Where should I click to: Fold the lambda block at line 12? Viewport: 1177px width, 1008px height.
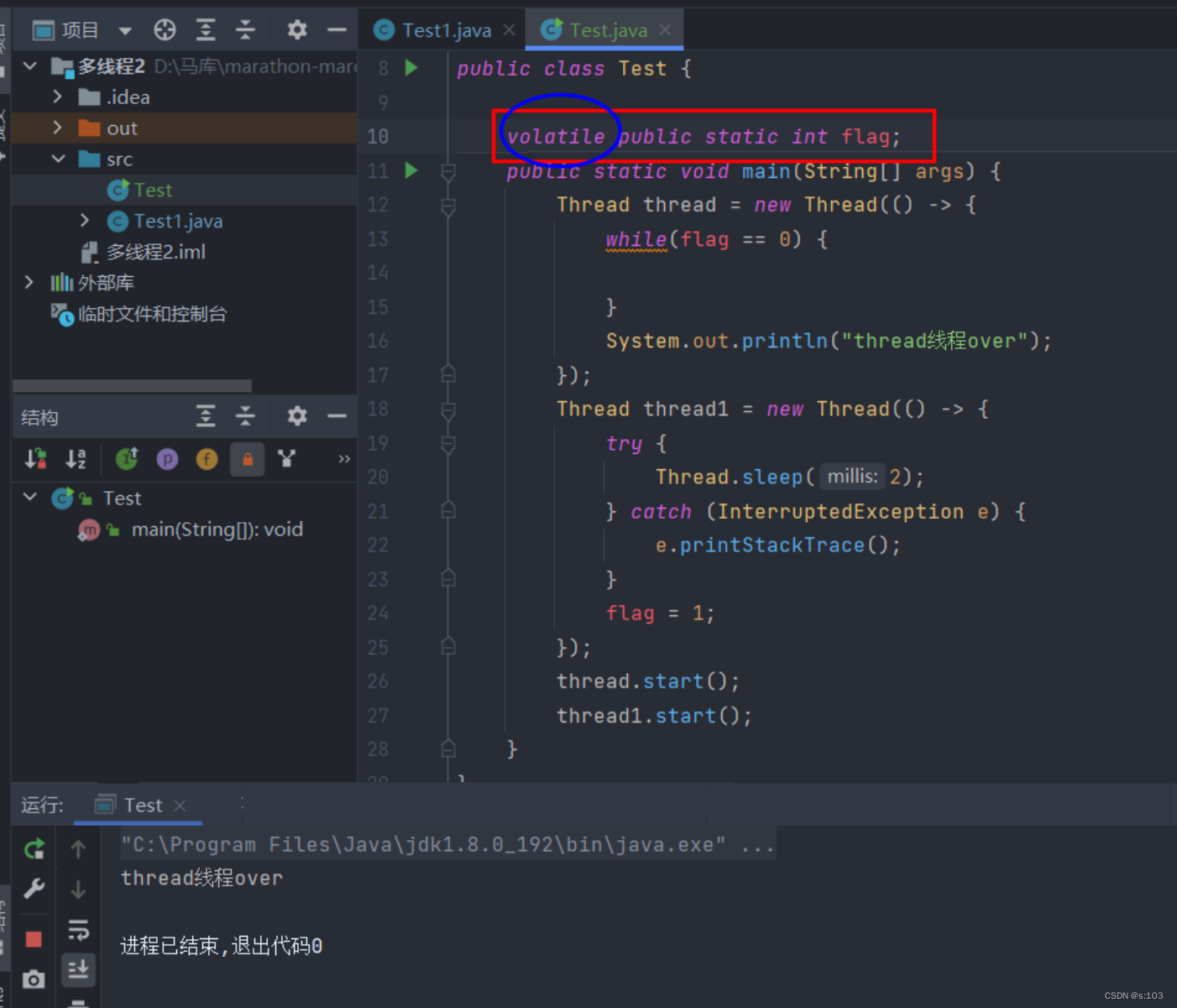448,206
